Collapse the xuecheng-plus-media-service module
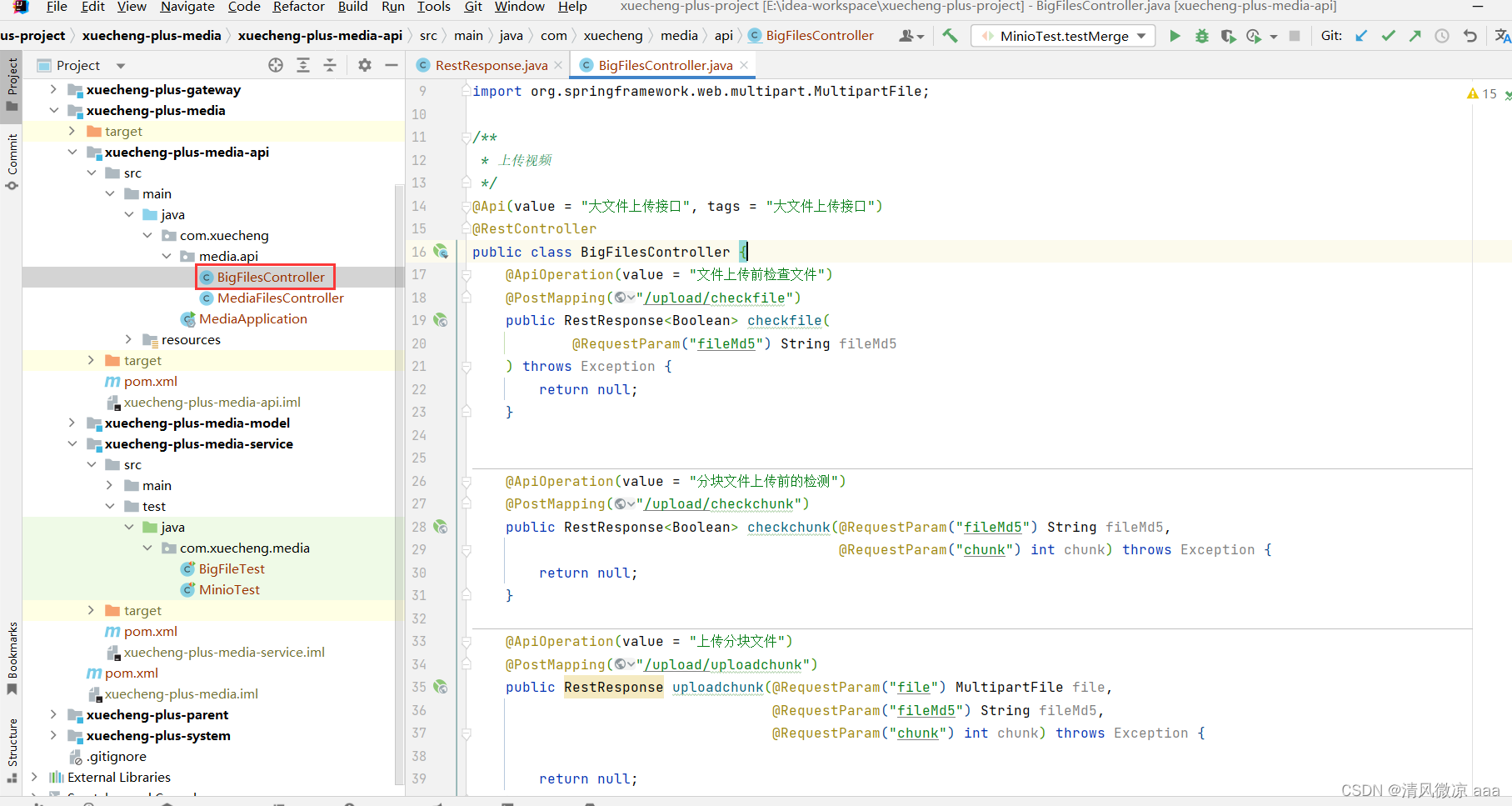 tap(72, 443)
